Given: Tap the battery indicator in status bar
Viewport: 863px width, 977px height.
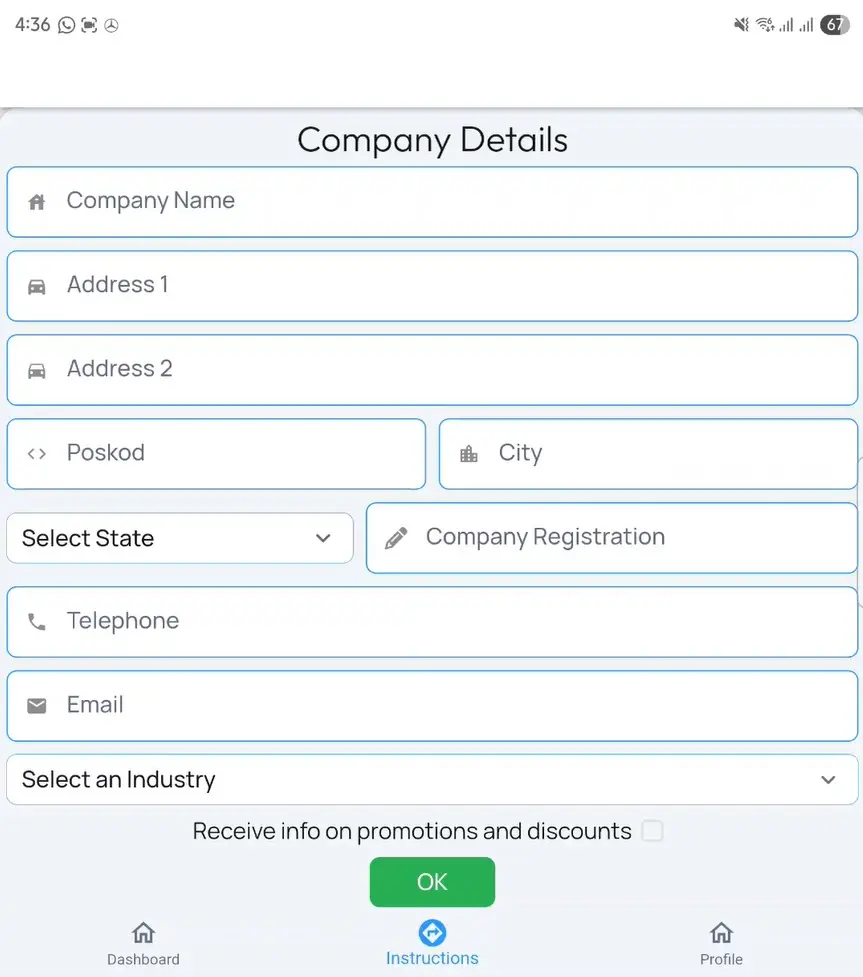Looking at the screenshot, I should coord(834,25).
